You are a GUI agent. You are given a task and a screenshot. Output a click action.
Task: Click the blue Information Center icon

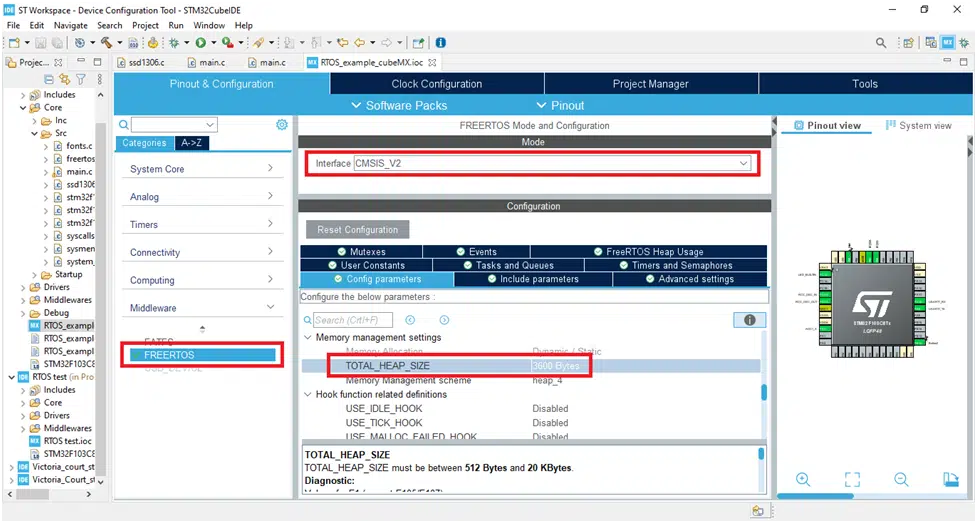(x=441, y=42)
